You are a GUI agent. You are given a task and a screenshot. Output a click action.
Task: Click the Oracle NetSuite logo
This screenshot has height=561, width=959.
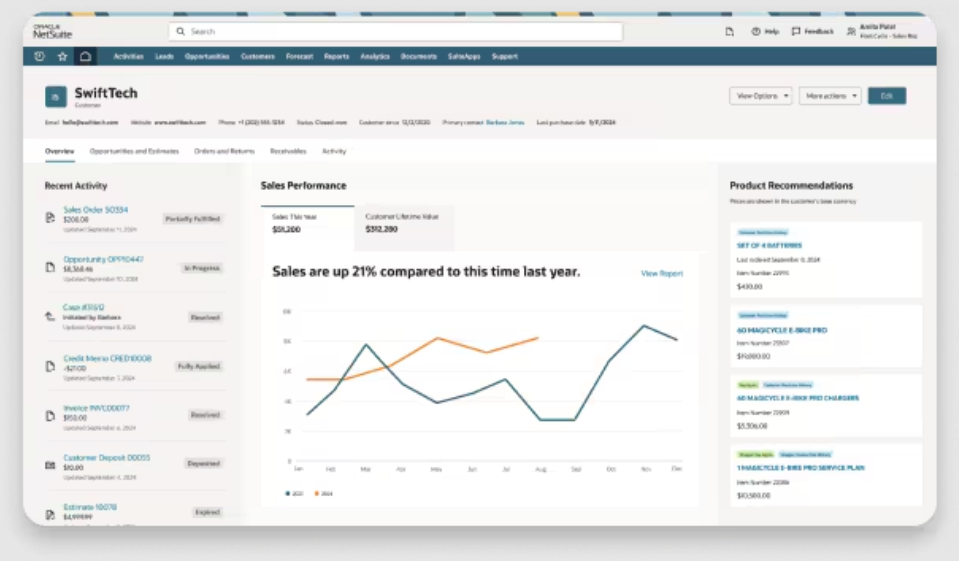52,32
